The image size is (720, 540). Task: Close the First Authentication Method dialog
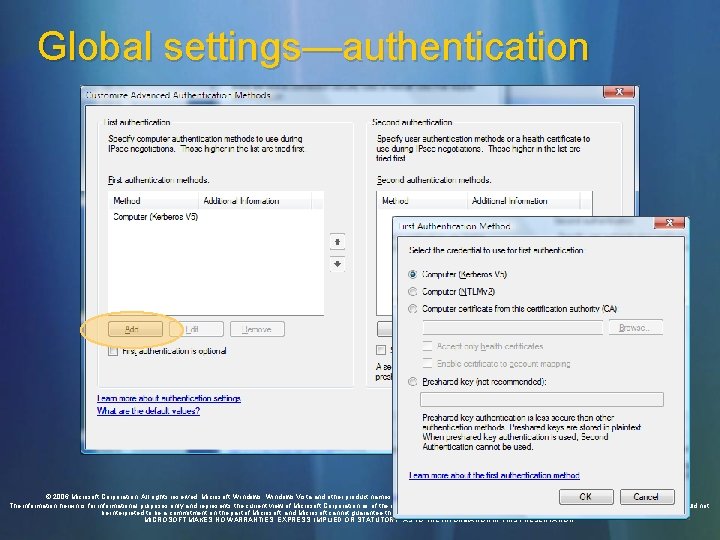669,223
